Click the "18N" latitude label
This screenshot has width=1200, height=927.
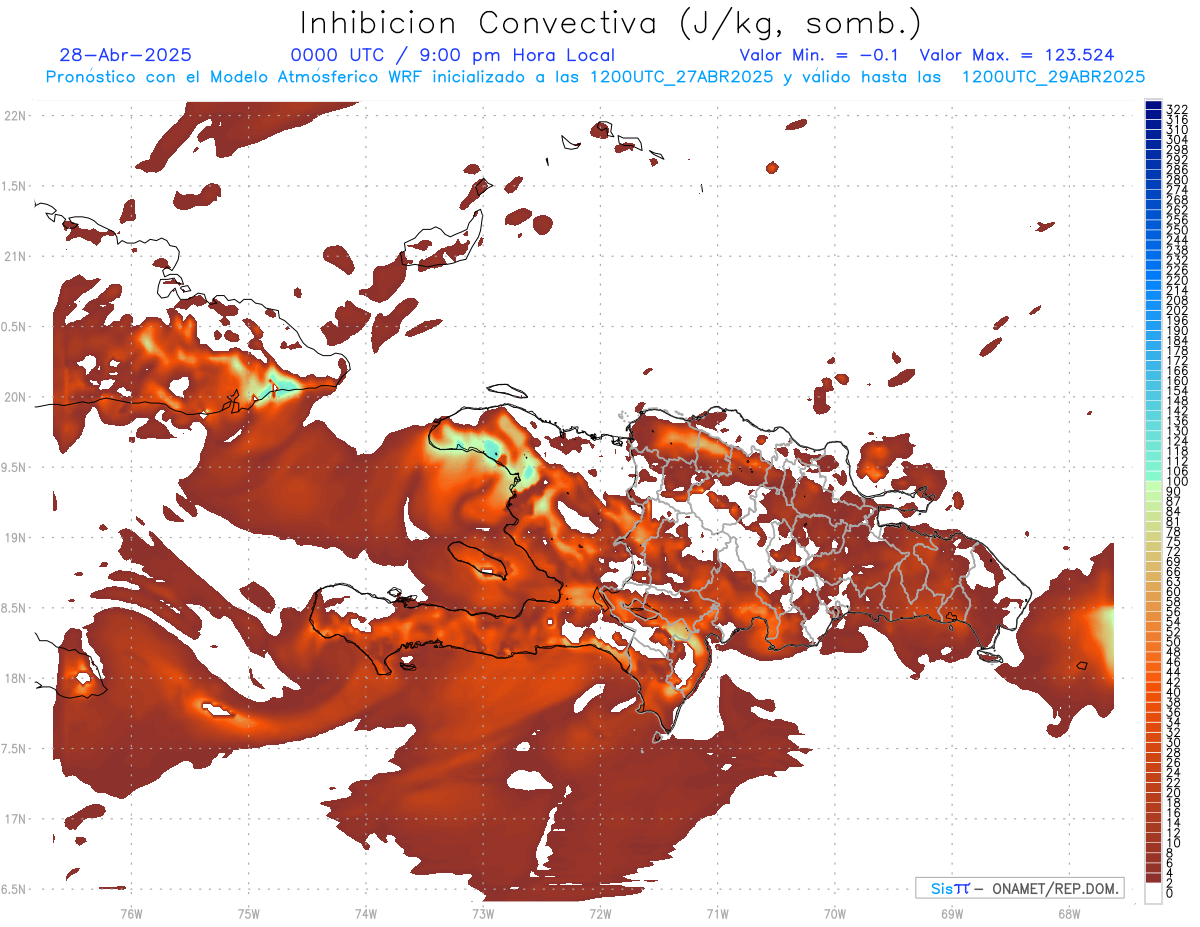(16, 678)
